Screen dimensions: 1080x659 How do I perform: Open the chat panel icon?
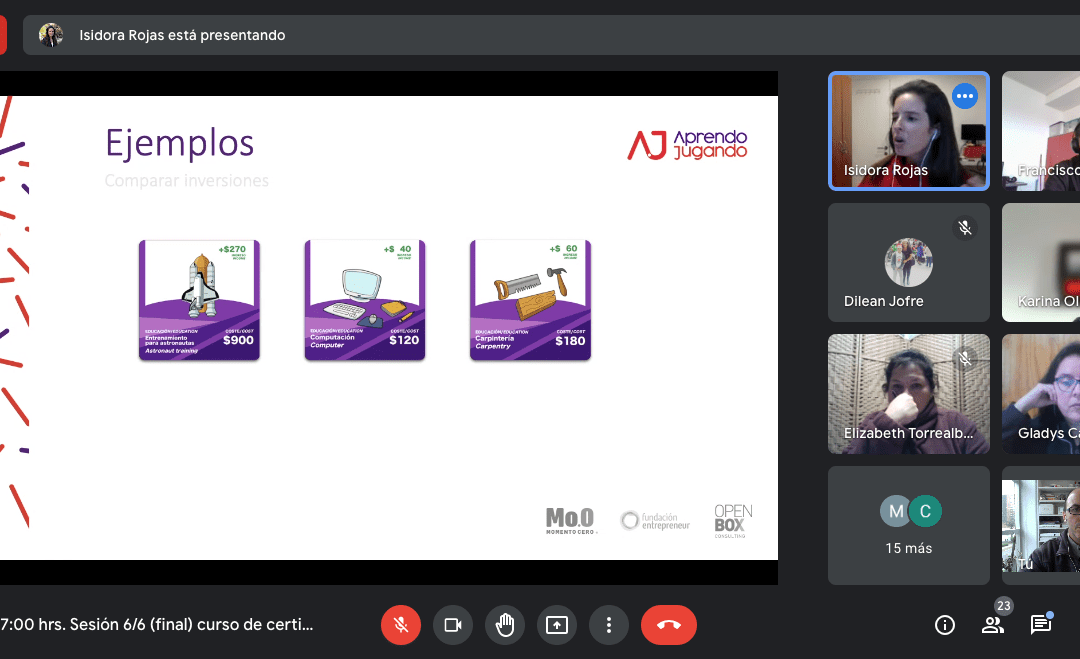coord(1041,625)
